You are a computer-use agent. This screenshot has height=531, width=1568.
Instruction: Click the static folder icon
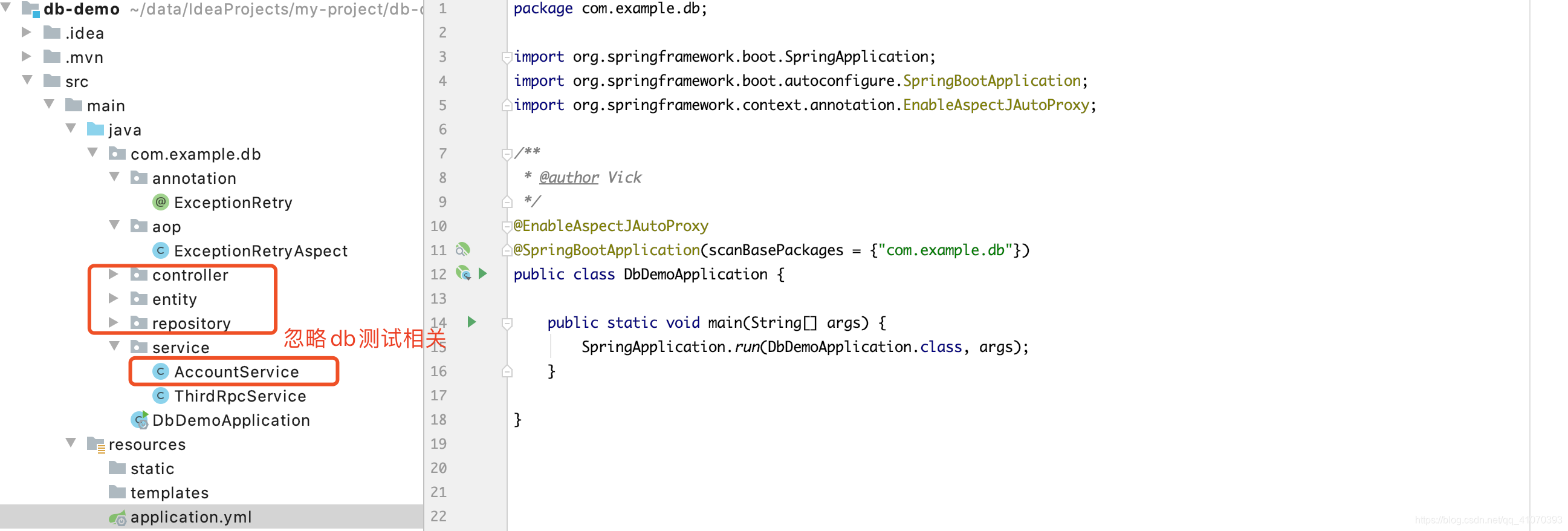pos(117,467)
